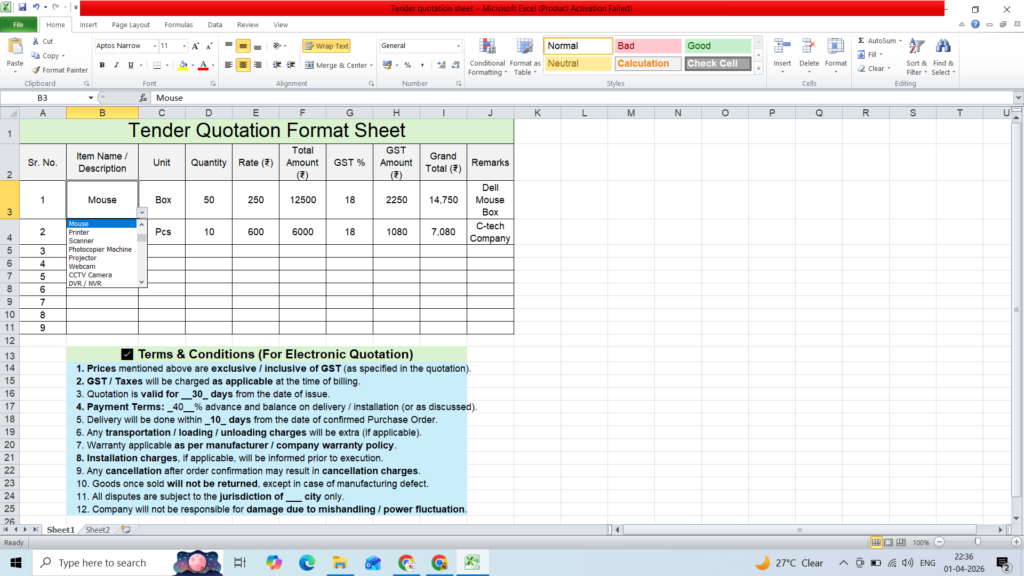The image size is (1024, 576).
Task: Open Excel from the Windows taskbar
Action: coord(472,562)
